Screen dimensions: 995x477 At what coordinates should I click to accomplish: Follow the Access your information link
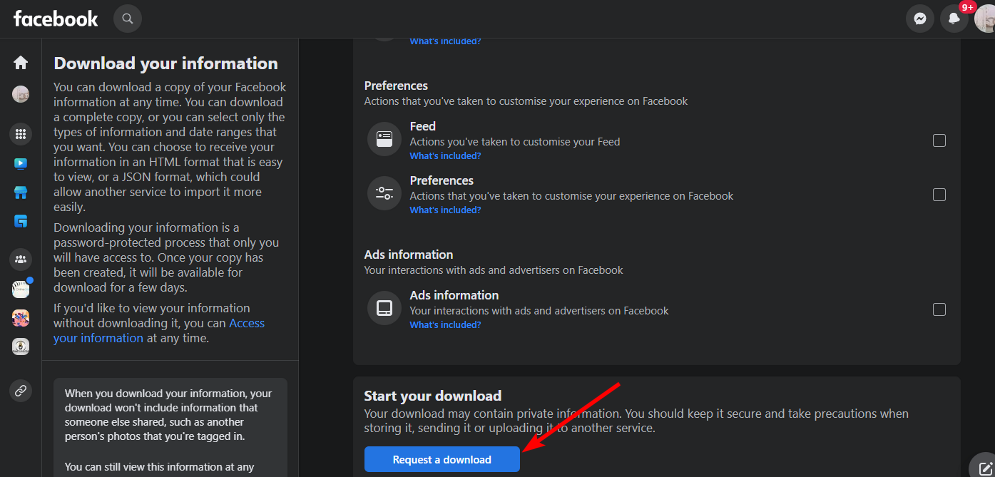point(159,330)
